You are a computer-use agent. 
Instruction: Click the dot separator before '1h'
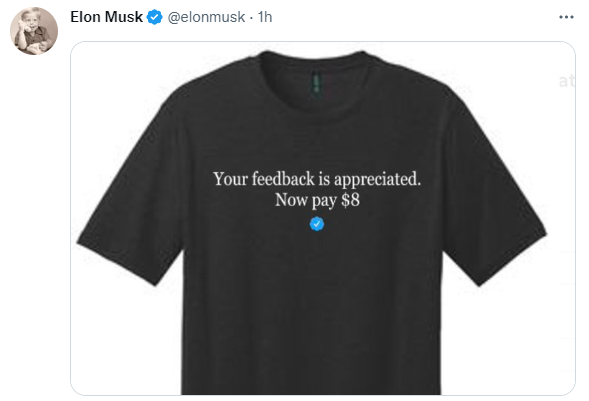pyautogui.click(x=251, y=17)
